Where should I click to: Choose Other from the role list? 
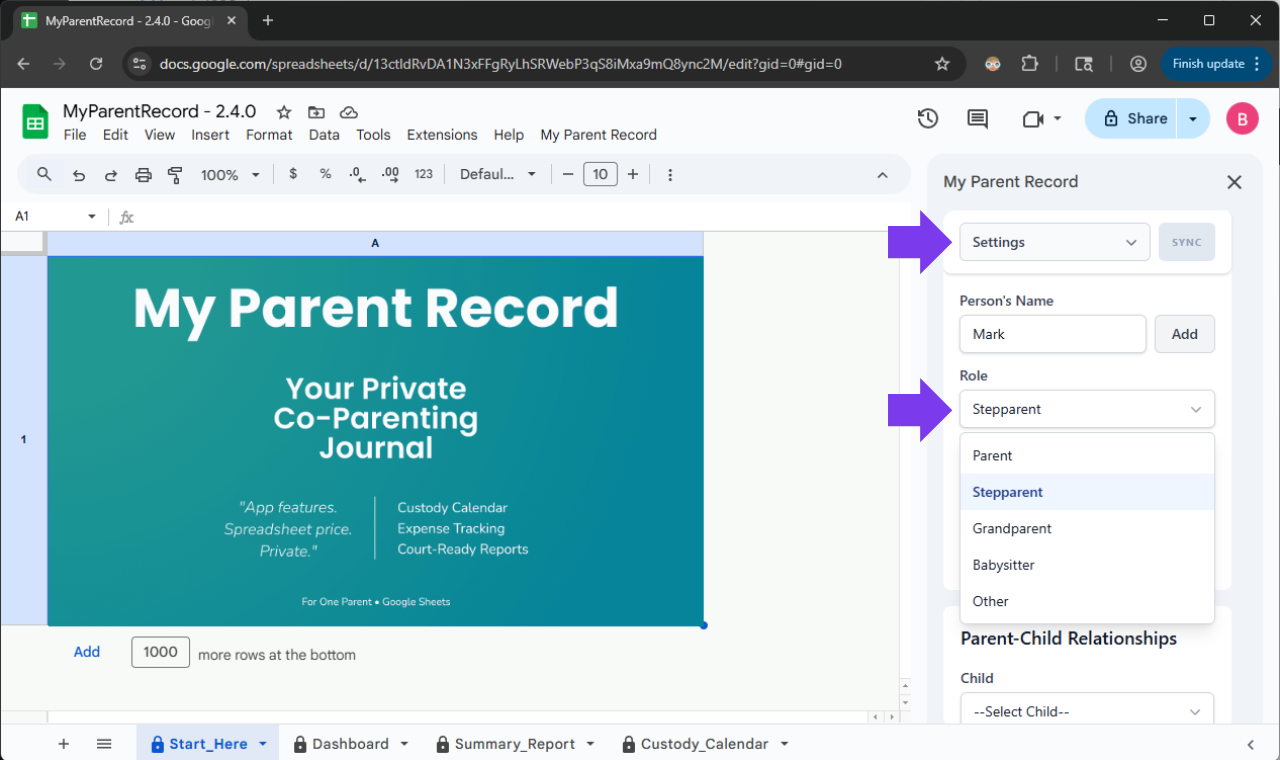1087,601
